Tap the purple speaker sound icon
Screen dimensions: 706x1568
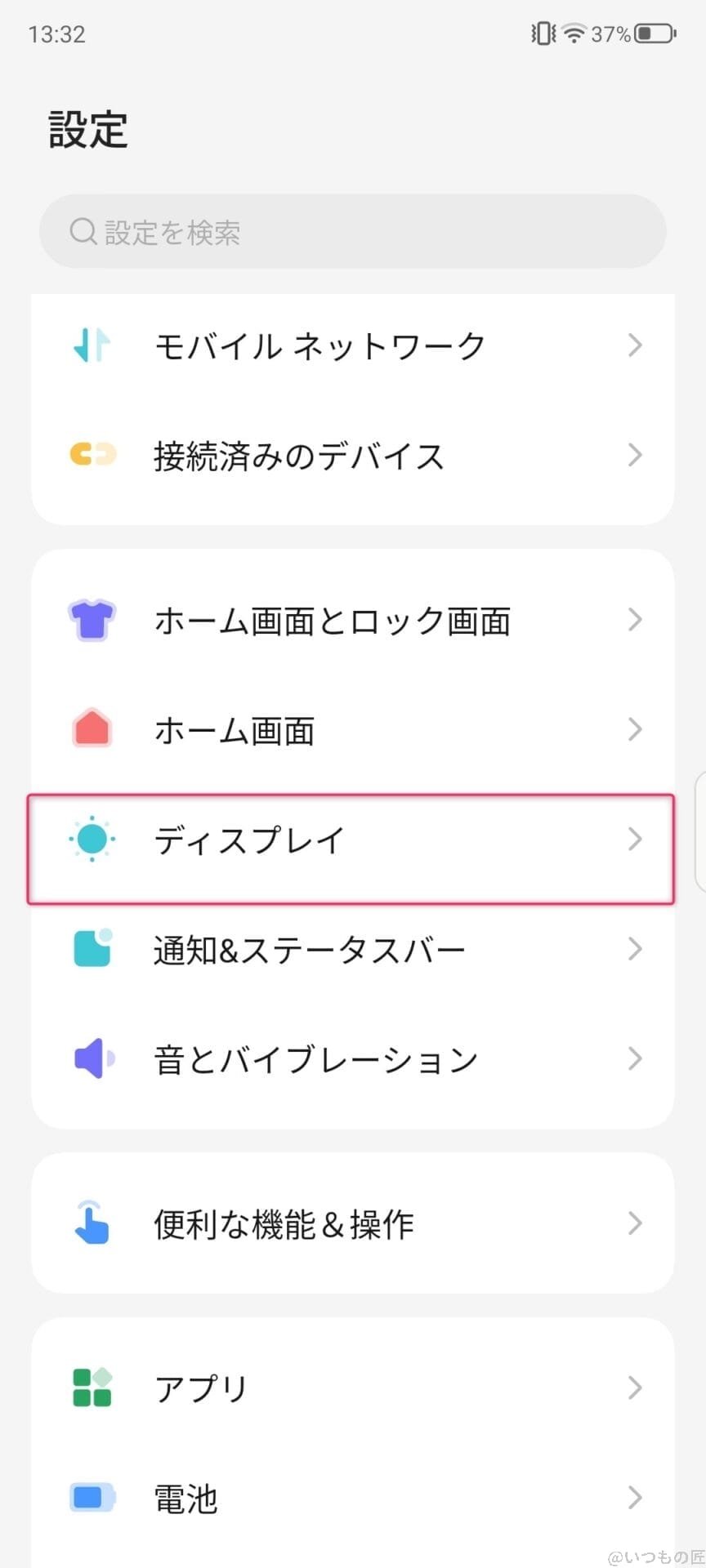pos(93,1058)
